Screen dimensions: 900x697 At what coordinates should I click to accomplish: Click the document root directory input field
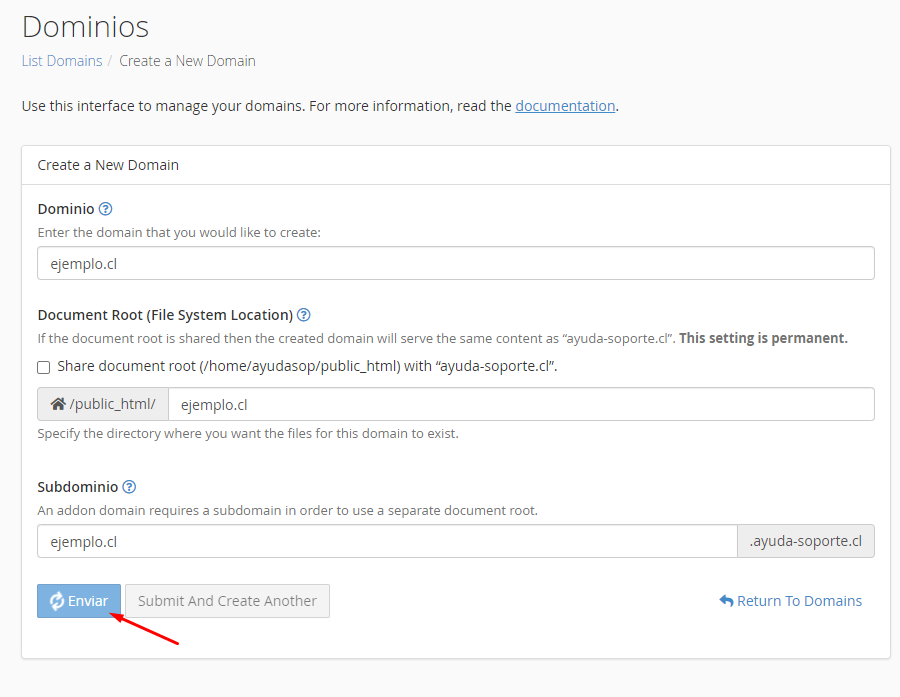tap(521, 404)
